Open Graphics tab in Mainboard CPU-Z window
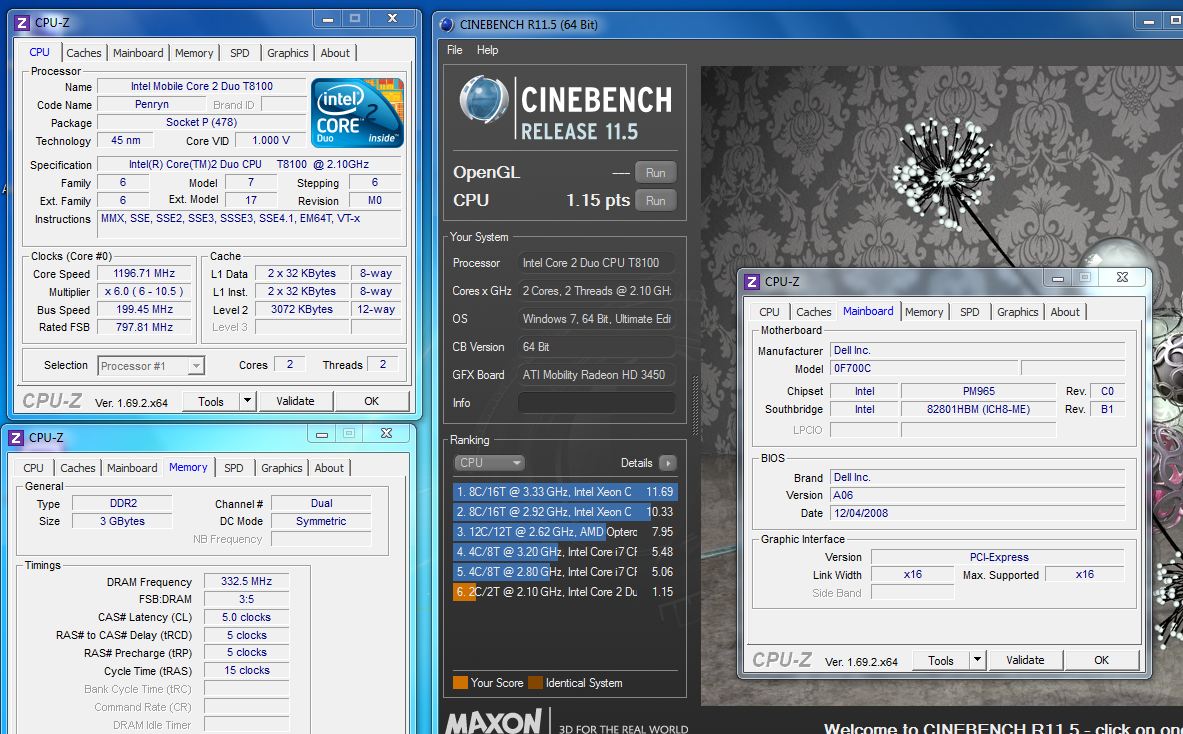The height and width of the screenshot is (734, 1183). (x=1017, y=312)
